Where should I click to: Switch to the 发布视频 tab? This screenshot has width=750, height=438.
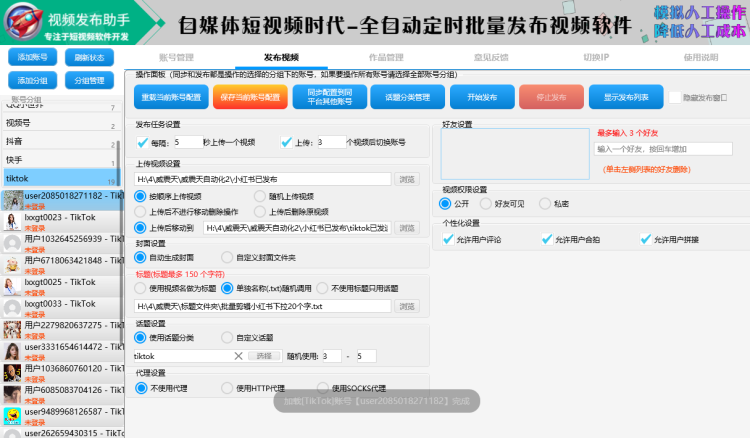point(281,57)
